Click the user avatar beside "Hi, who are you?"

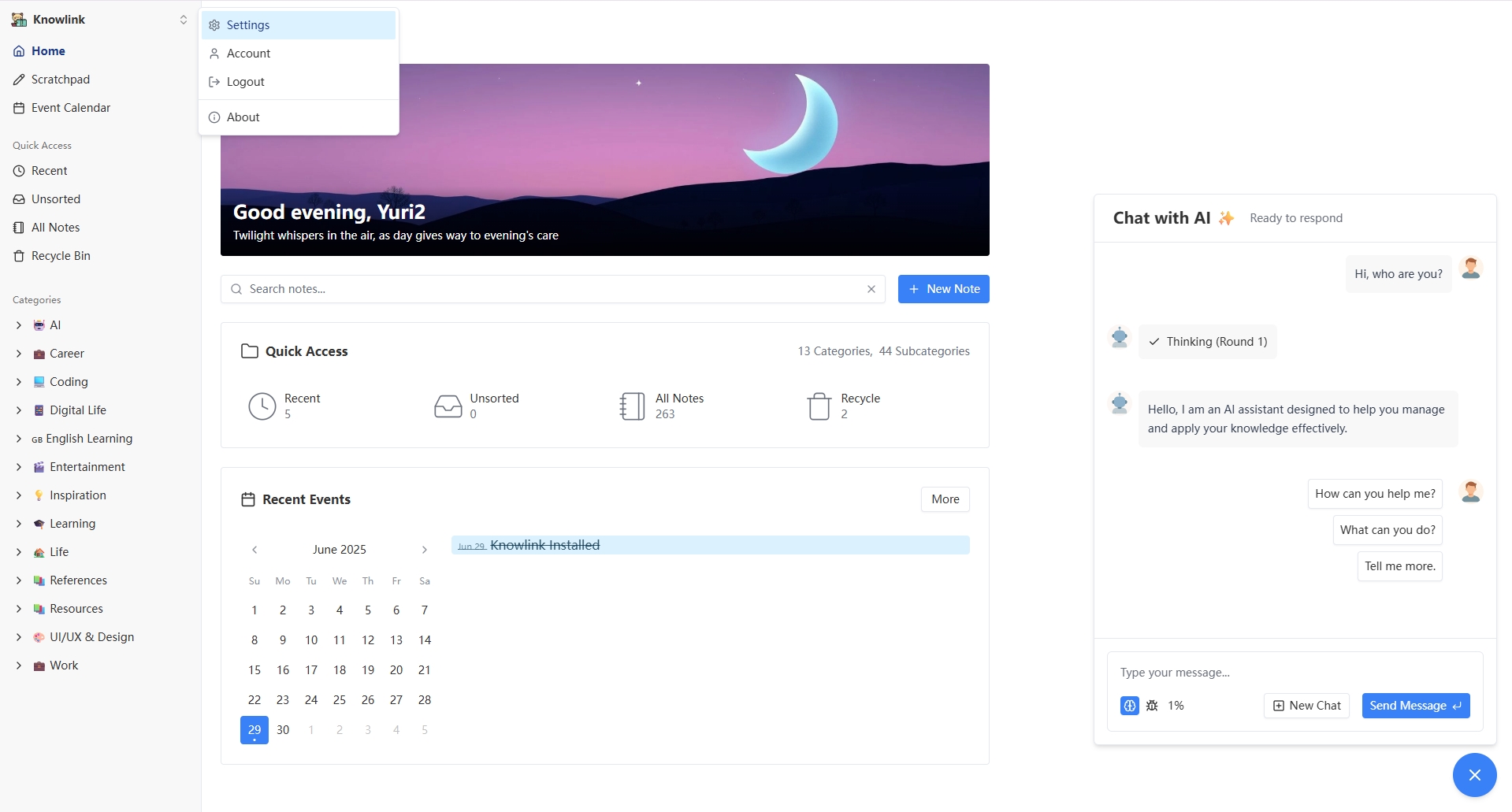click(x=1470, y=269)
